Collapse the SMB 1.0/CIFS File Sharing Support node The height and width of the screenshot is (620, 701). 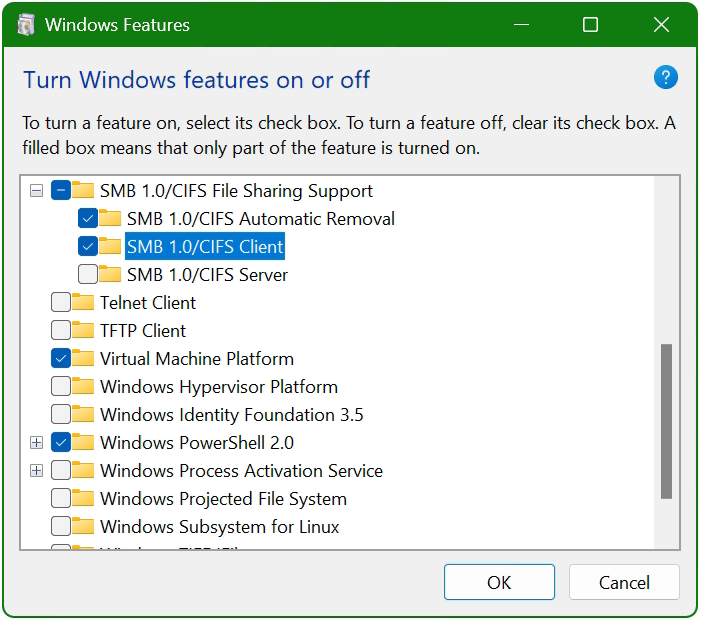tap(36, 191)
